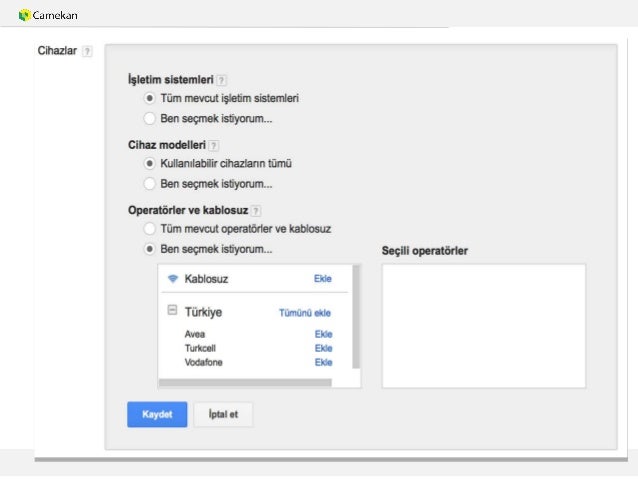
Task: Choose Ben seçmek istiyorum under Operatörler
Action: click(150, 249)
